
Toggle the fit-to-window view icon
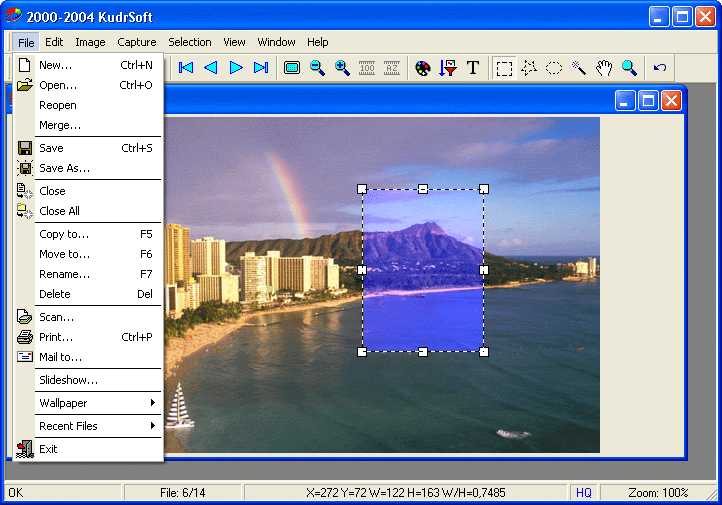click(x=292, y=68)
